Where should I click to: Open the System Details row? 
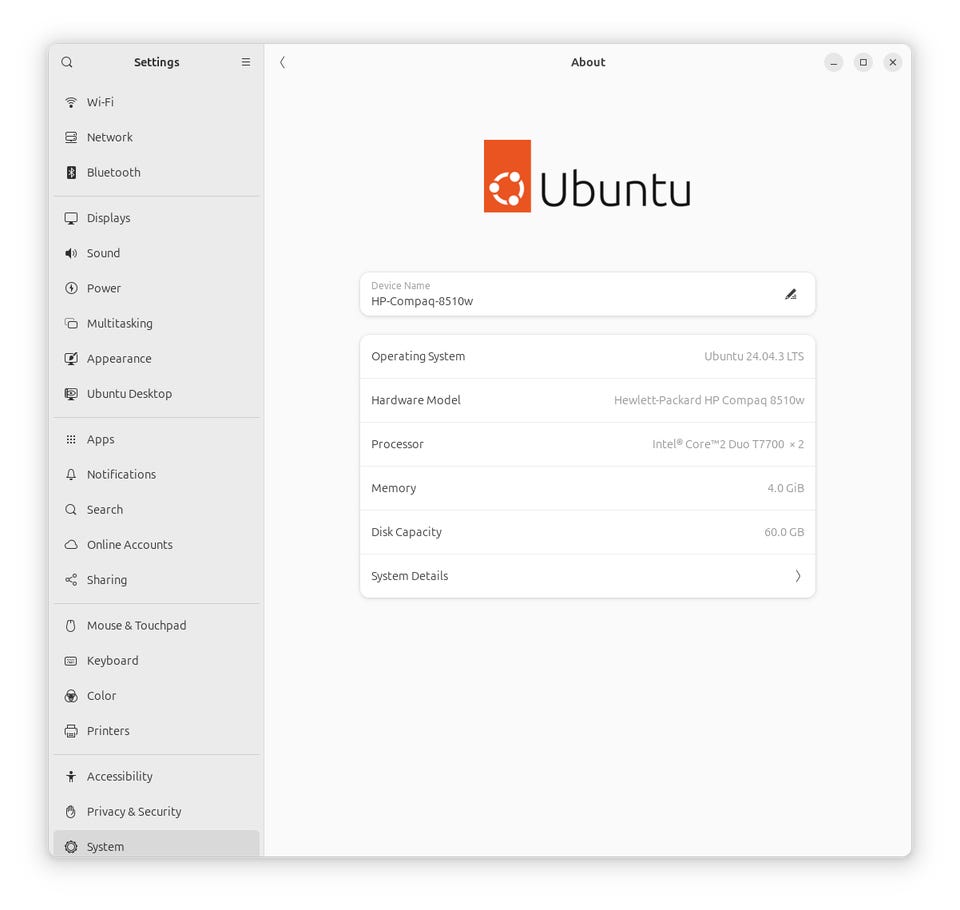[x=587, y=576]
